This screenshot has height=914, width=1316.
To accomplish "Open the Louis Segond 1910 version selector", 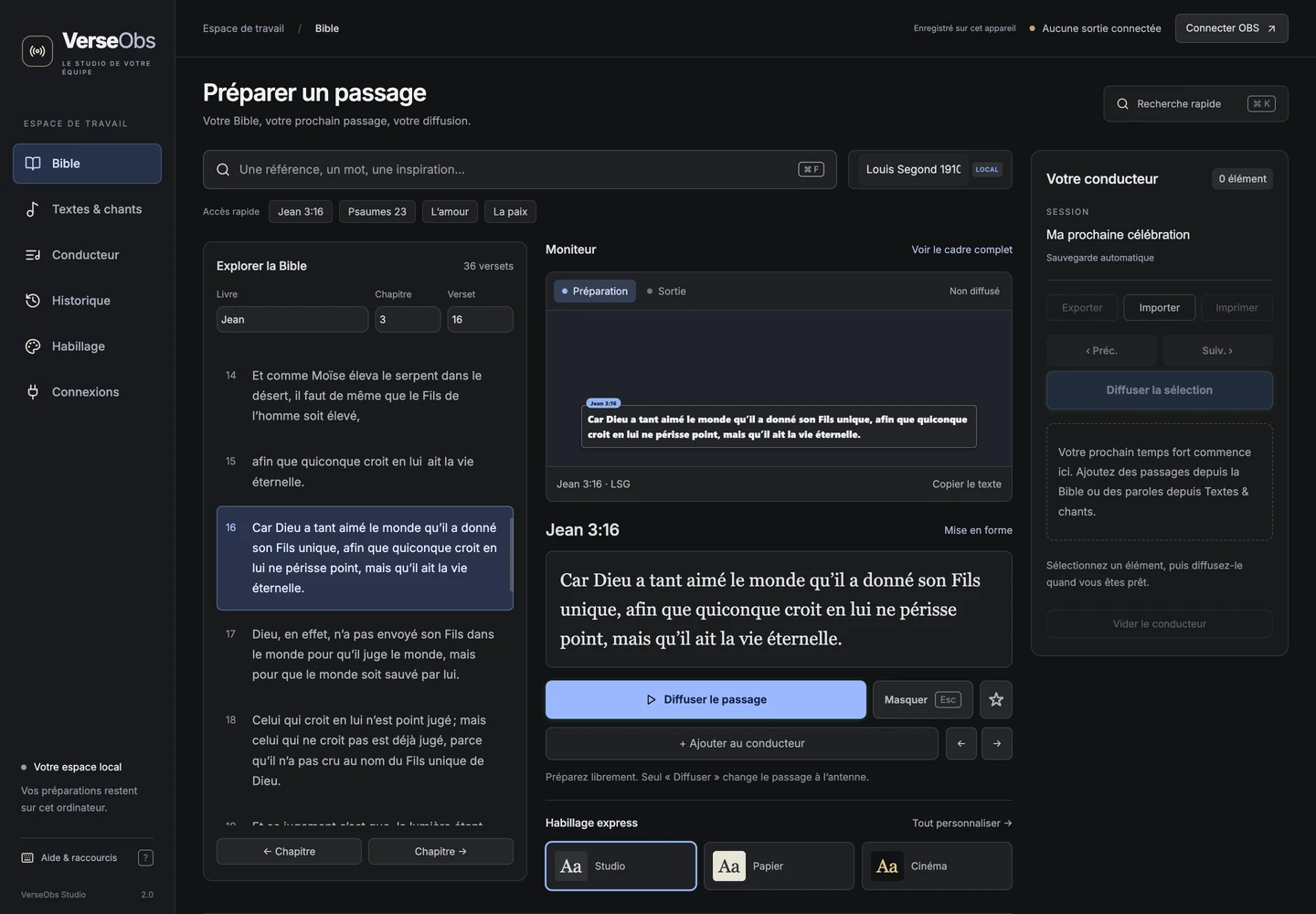I will [x=930, y=170].
